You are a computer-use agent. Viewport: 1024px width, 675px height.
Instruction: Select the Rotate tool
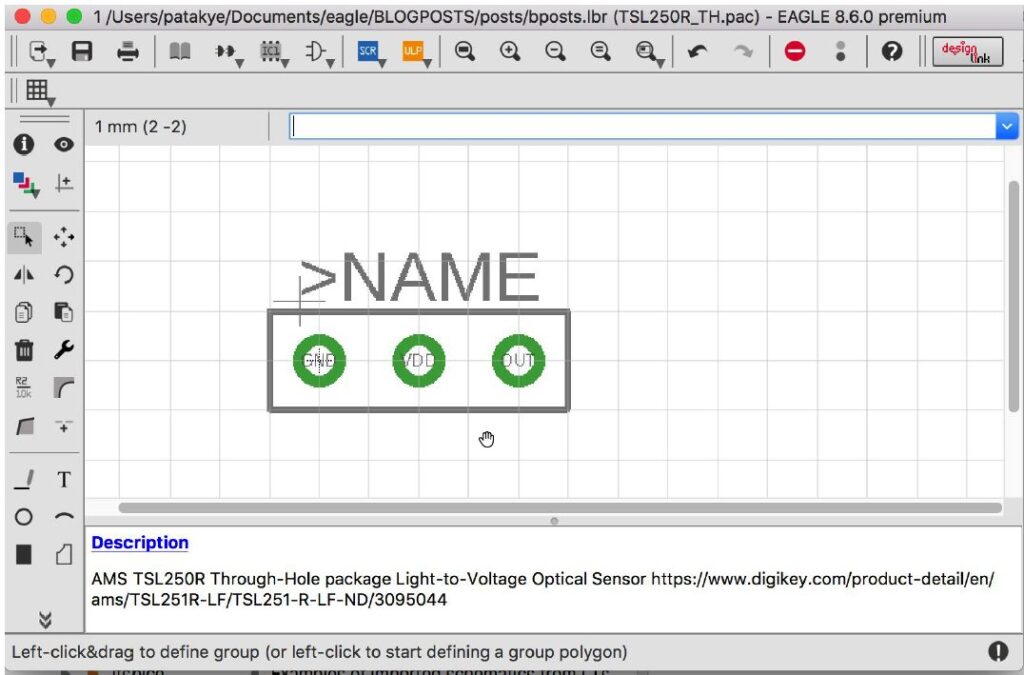click(x=63, y=275)
